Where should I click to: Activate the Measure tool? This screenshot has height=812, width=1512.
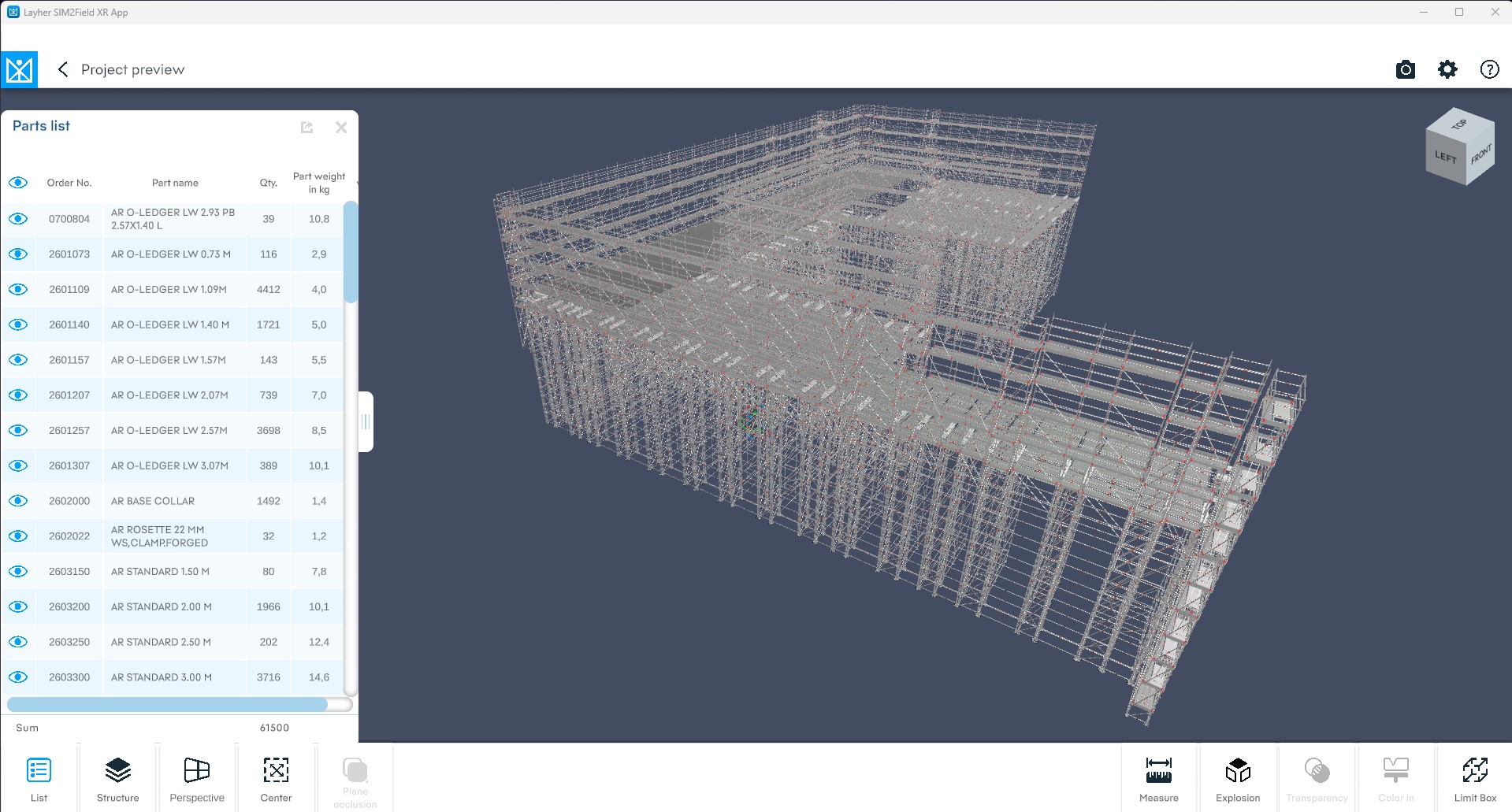click(x=1158, y=778)
